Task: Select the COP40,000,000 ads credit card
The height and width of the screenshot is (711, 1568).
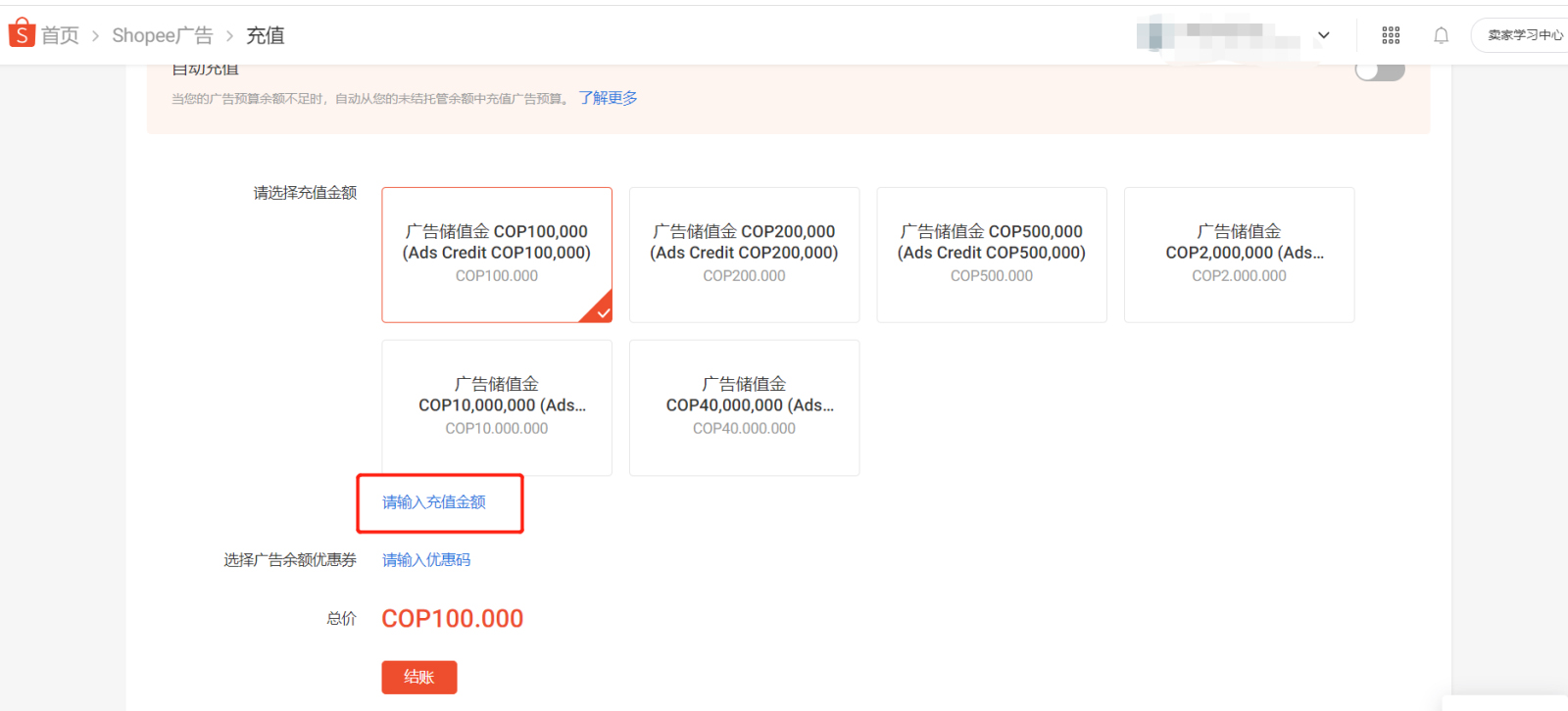Action: [x=744, y=407]
